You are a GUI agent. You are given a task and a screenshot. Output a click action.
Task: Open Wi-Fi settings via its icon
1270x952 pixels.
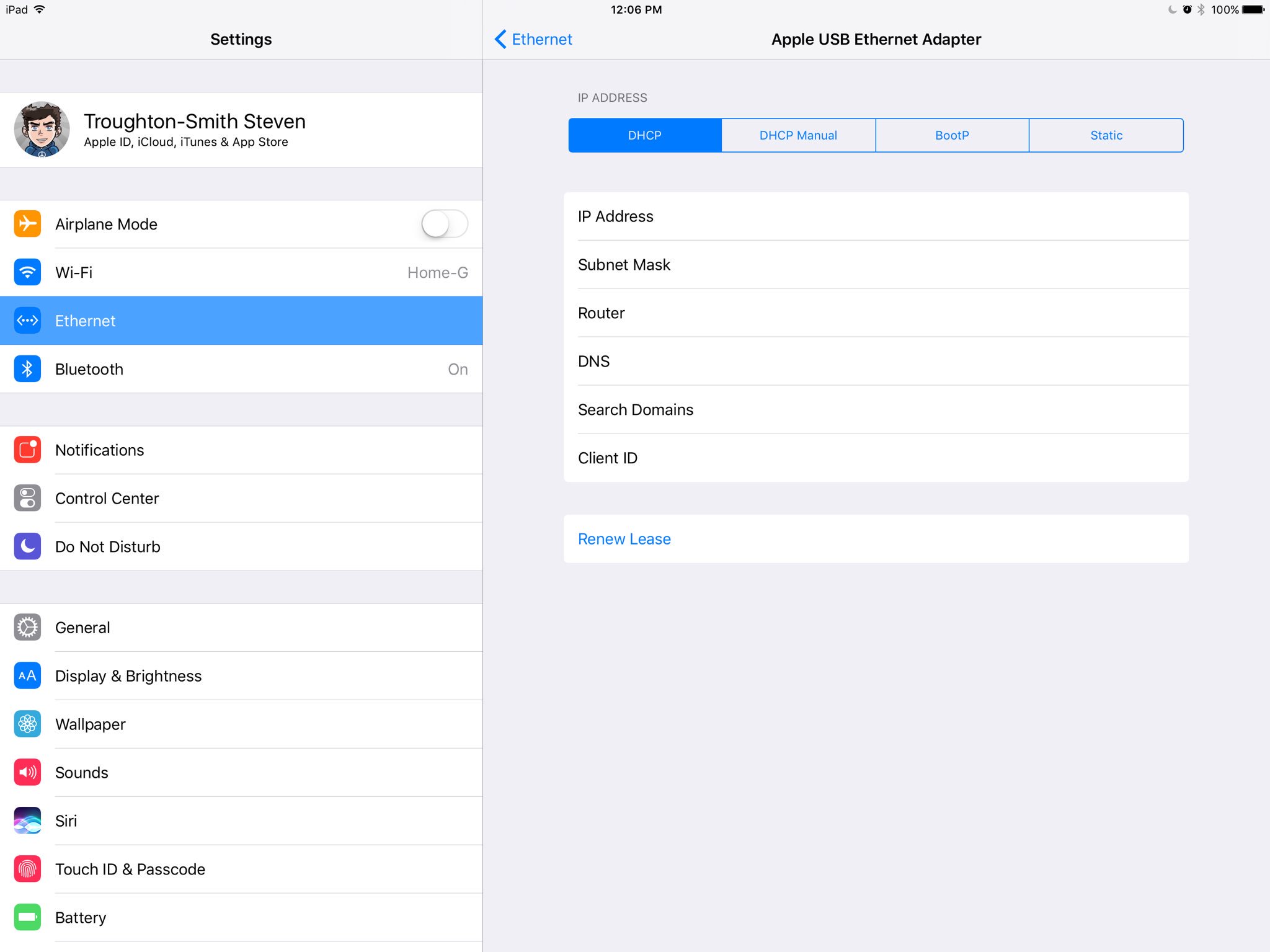[27, 272]
